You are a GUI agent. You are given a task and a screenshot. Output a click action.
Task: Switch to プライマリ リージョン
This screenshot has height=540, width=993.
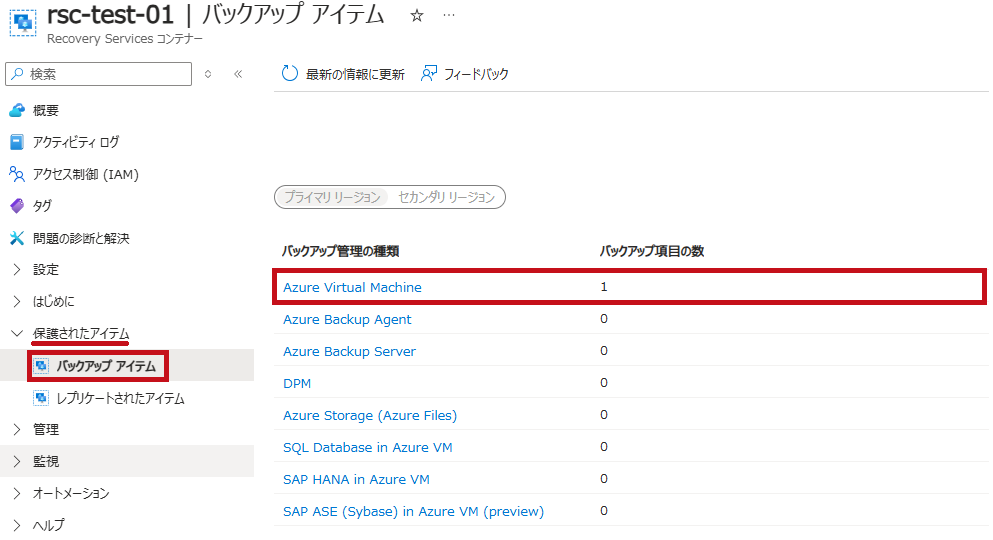tap(332, 197)
